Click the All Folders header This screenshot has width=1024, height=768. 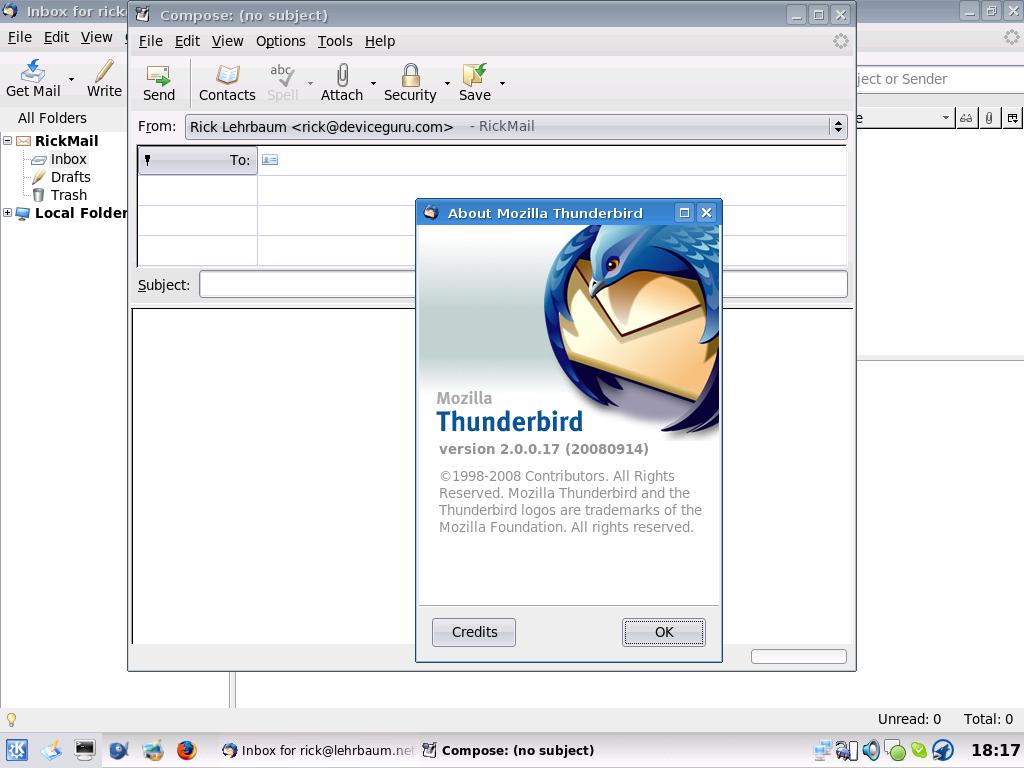click(x=52, y=118)
